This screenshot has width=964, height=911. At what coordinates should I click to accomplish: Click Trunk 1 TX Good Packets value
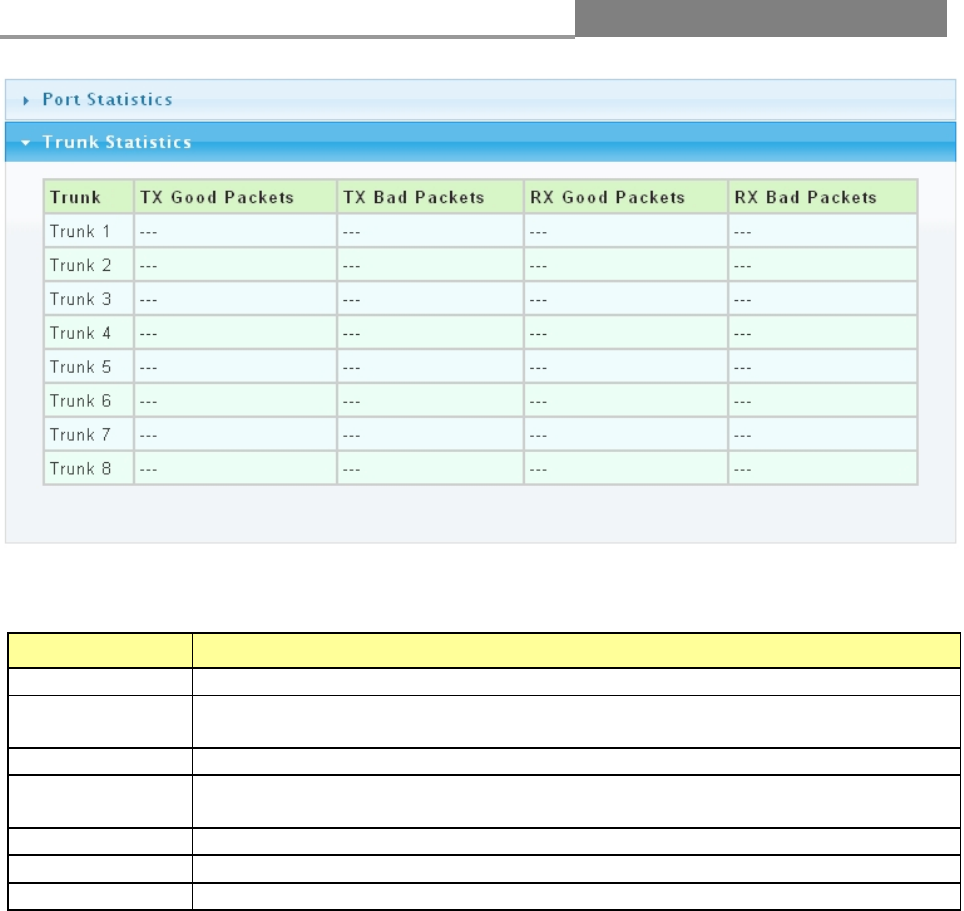tap(235, 231)
